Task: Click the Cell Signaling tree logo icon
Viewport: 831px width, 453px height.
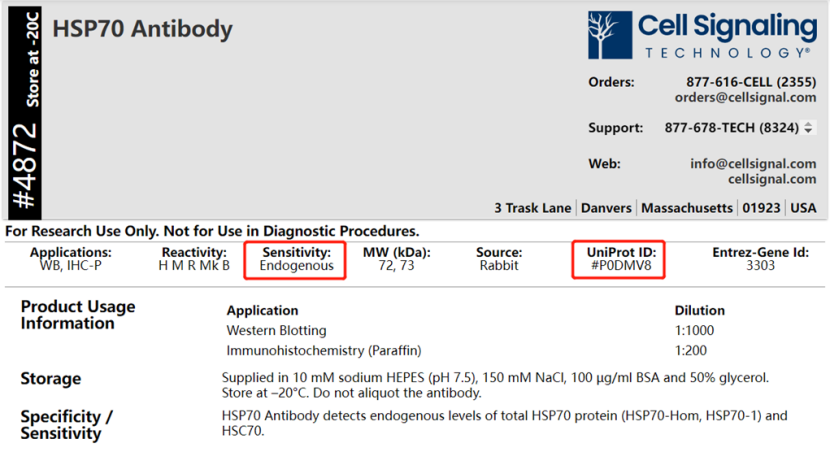Action: click(610, 36)
